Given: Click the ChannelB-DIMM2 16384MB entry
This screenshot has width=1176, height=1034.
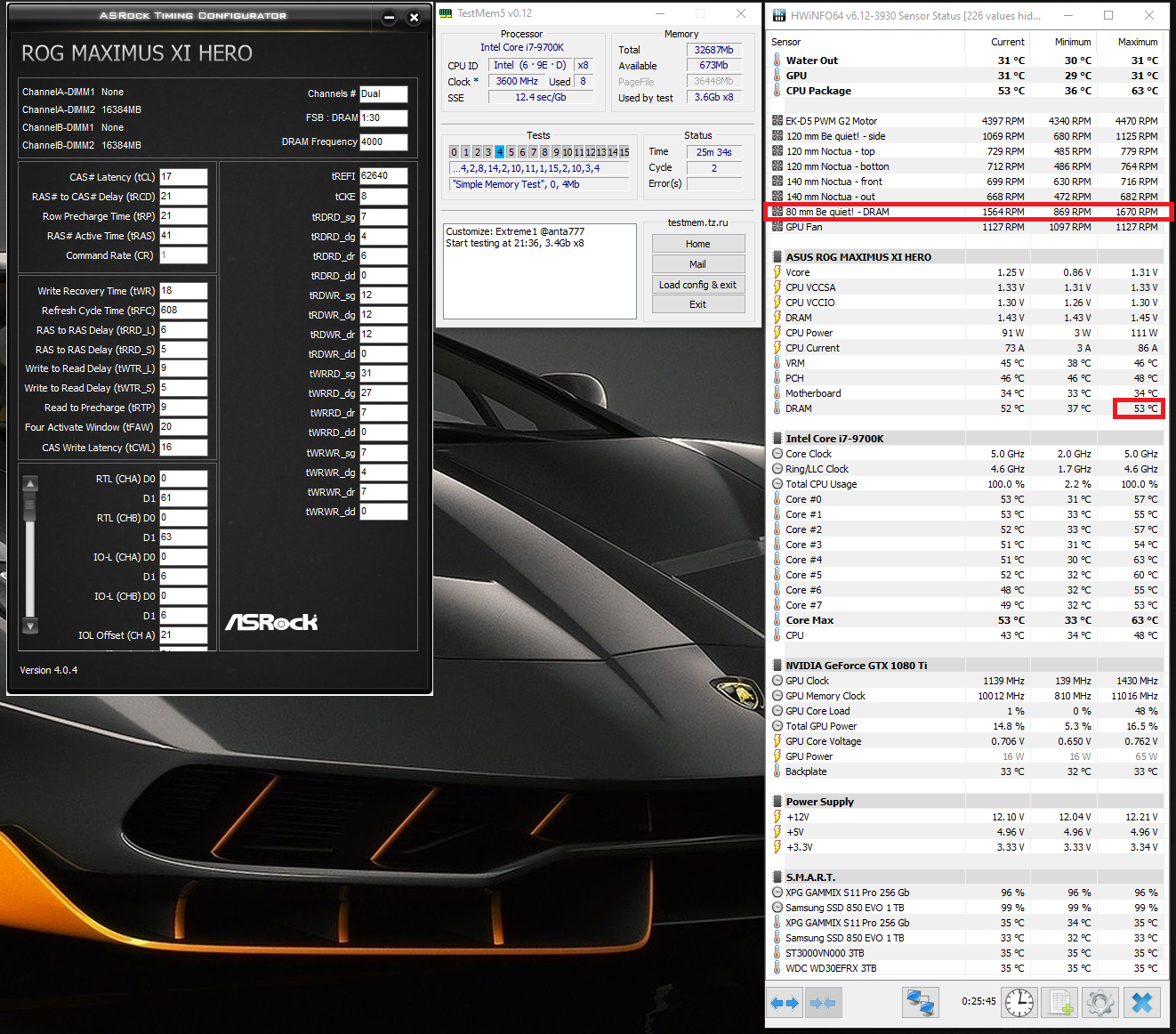Looking at the screenshot, I should pos(82,145).
